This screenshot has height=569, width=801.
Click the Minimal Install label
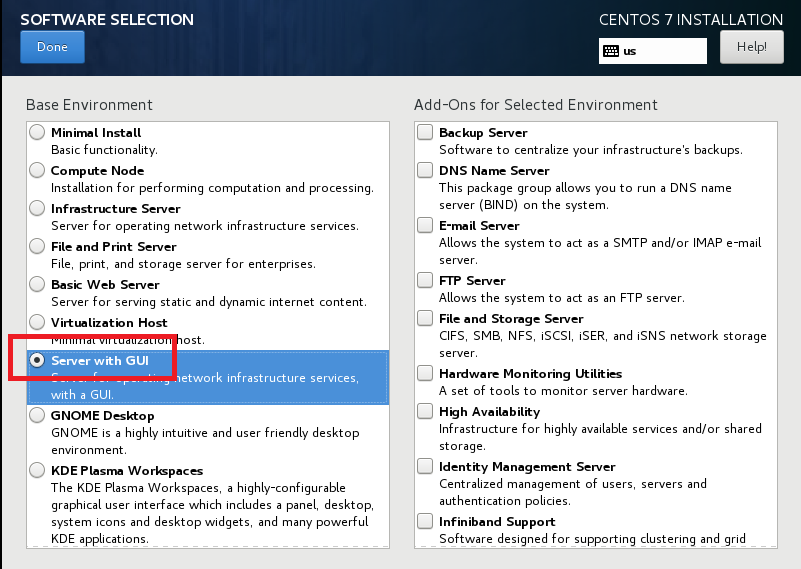[96, 133]
